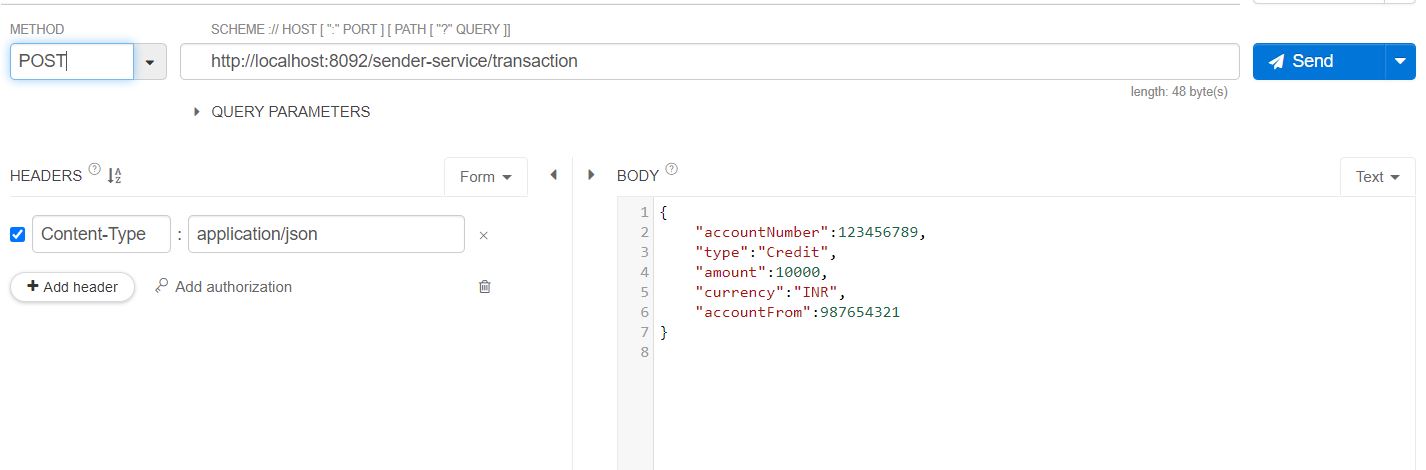Open the body Text format dropdown
The image size is (1426, 470).
[1377, 176]
